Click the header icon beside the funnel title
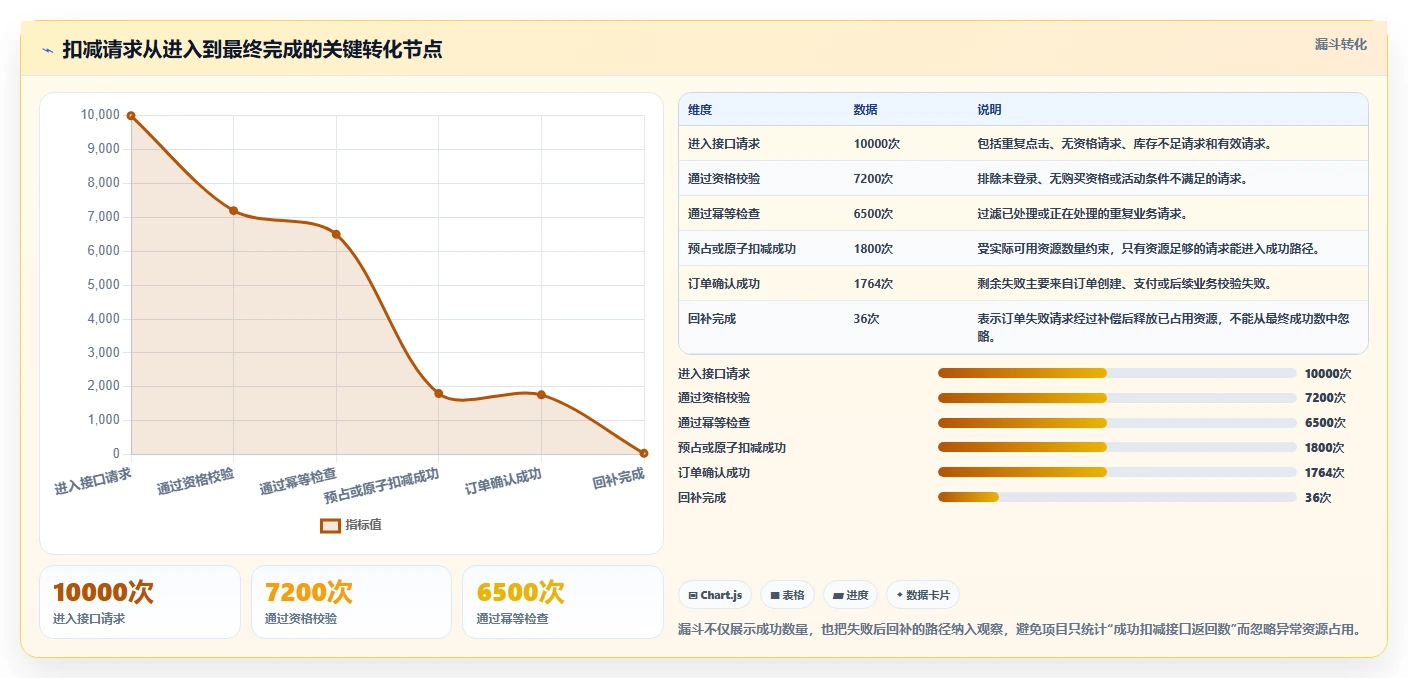This screenshot has height=678, width=1408. (47, 50)
